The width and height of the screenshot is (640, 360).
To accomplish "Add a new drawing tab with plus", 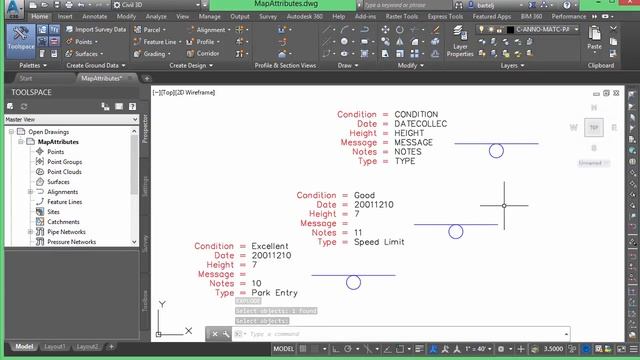I will point(147,78).
